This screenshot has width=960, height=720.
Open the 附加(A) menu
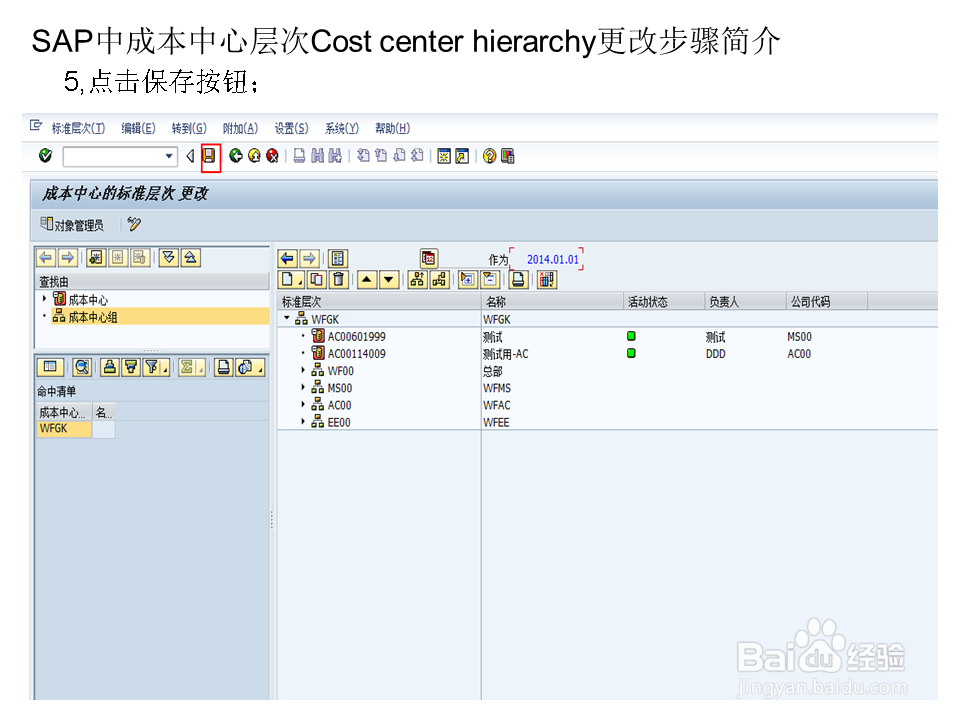click(x=241, y=128)
